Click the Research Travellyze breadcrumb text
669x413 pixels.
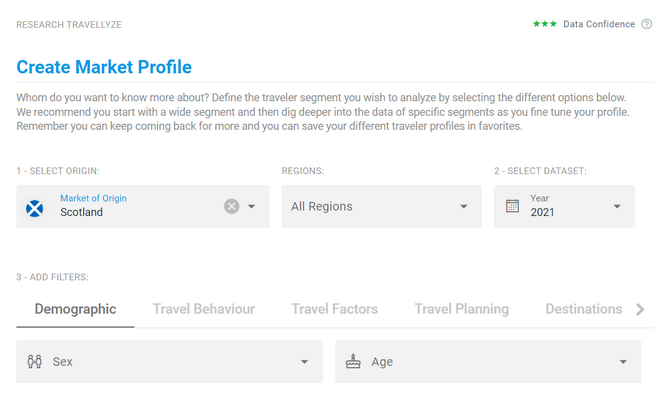pyautogui.click(x=69, y=25)
